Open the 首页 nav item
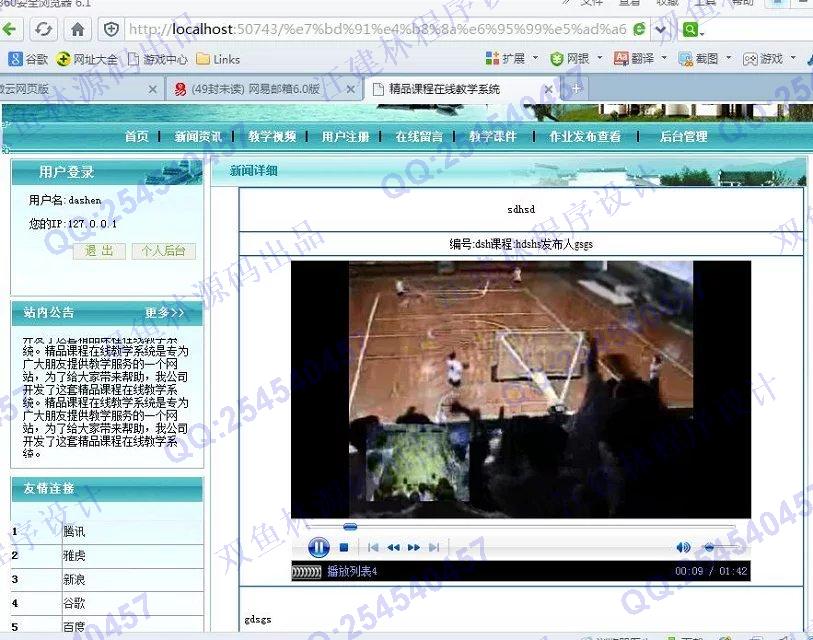 [x=137, y=136]
